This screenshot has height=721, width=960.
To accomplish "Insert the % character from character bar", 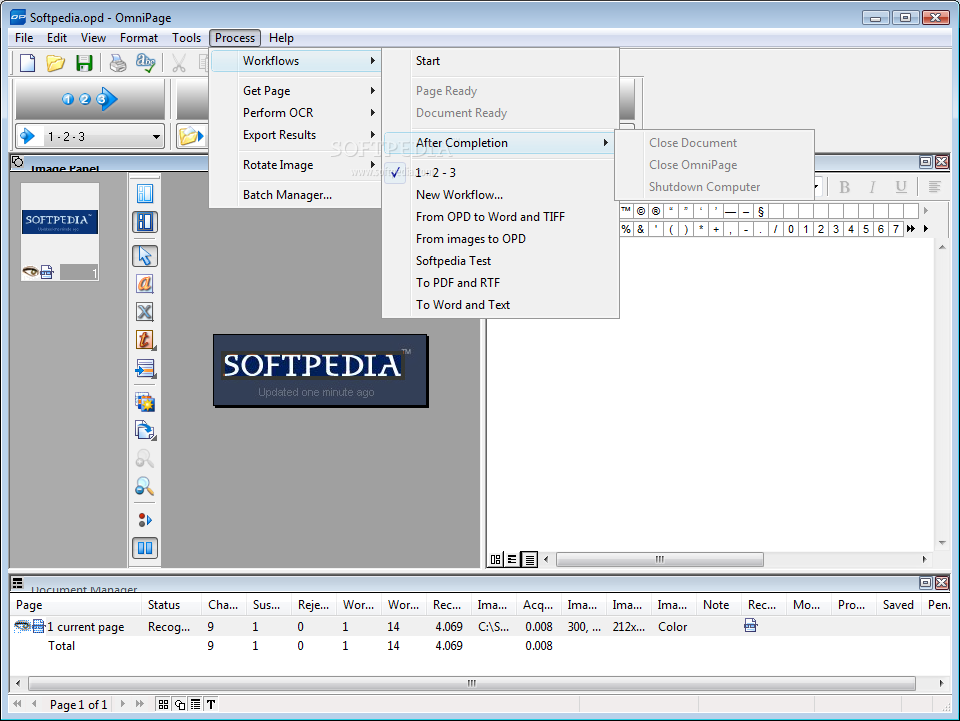I will [626, 229].
